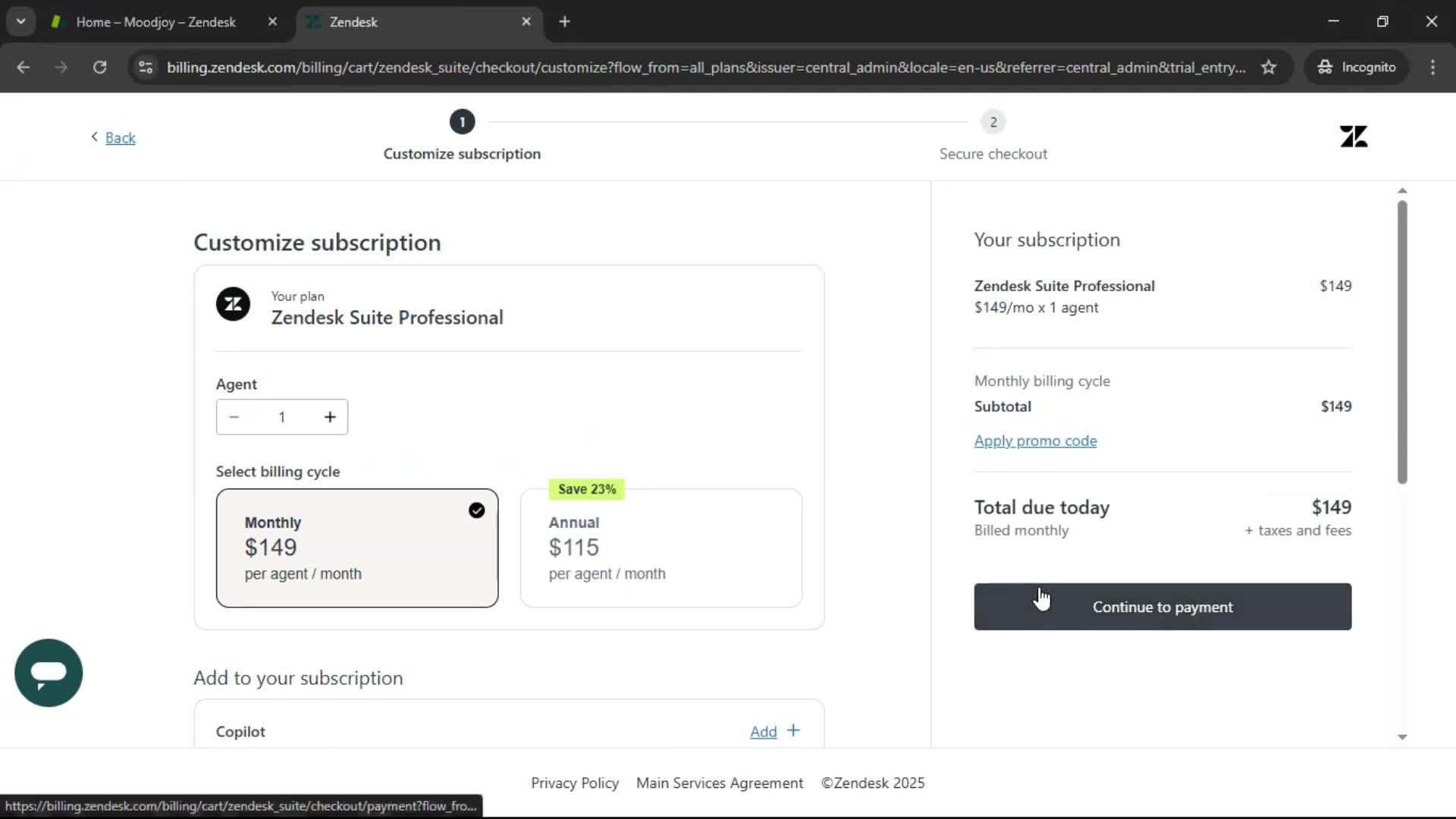Increase agent count with plus icon

330,417
